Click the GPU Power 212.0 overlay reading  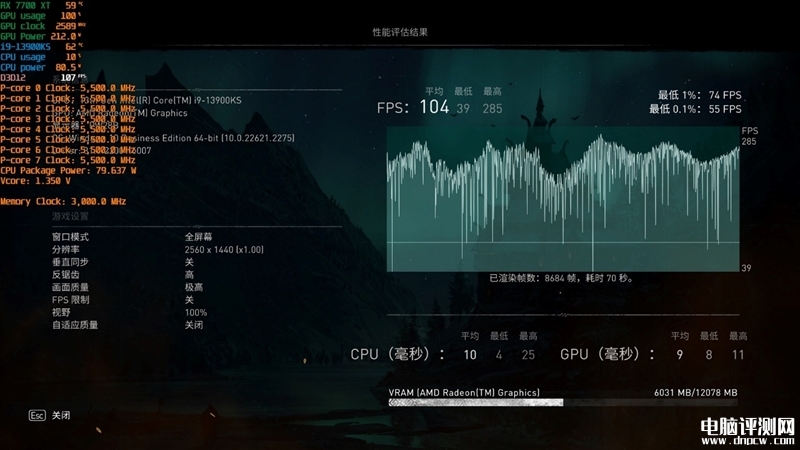(x=41, y=36)
